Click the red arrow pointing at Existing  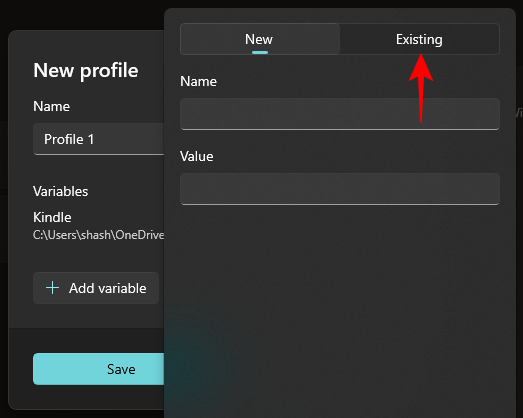(421, 88)
